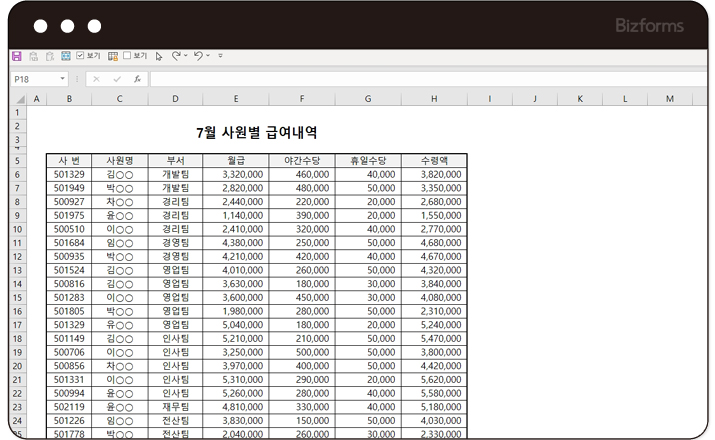The image size is (715, 440).
Task: Click the Undo arrow icon
Action: [x=198, y=56]
